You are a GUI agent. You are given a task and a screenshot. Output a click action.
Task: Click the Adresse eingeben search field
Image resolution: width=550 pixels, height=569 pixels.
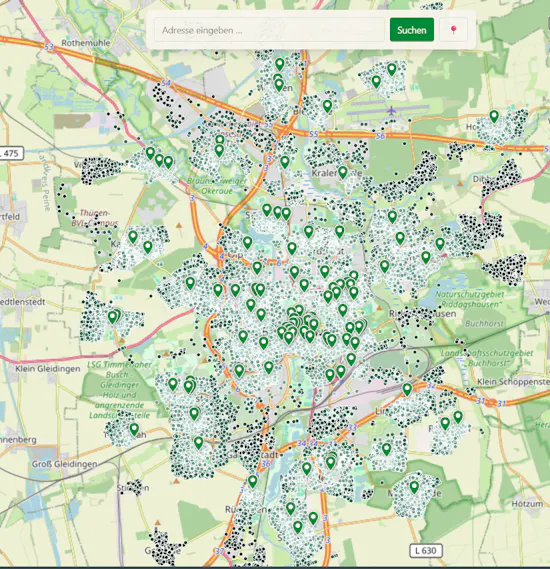click(x=269, y=30)
